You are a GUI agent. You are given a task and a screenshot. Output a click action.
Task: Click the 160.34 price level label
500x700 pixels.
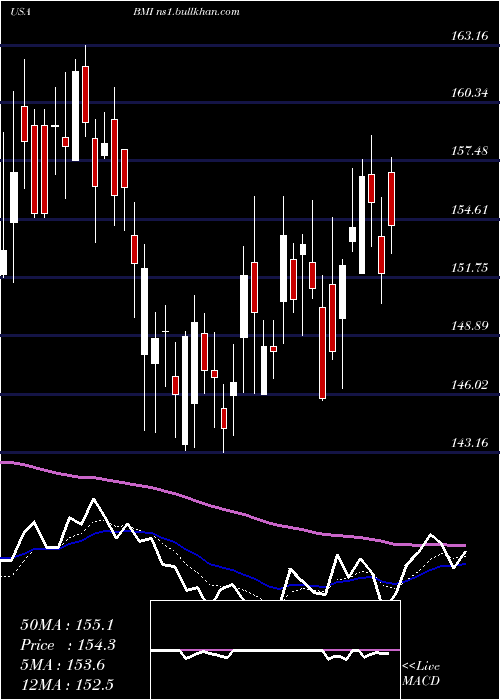click(470, 93)
